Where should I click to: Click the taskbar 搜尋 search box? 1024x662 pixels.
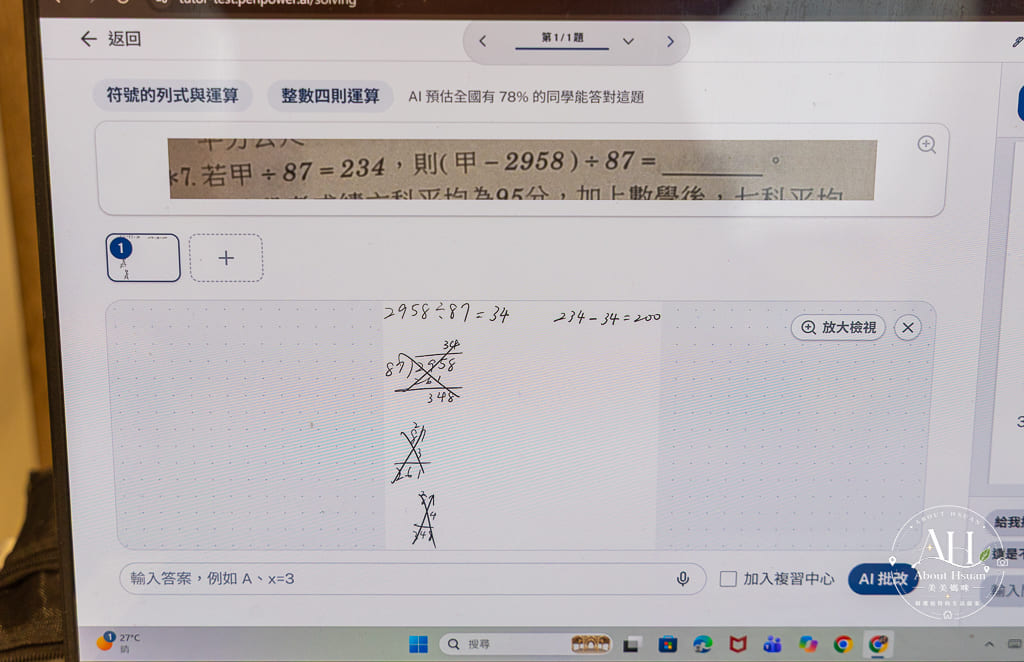[526, 644]
